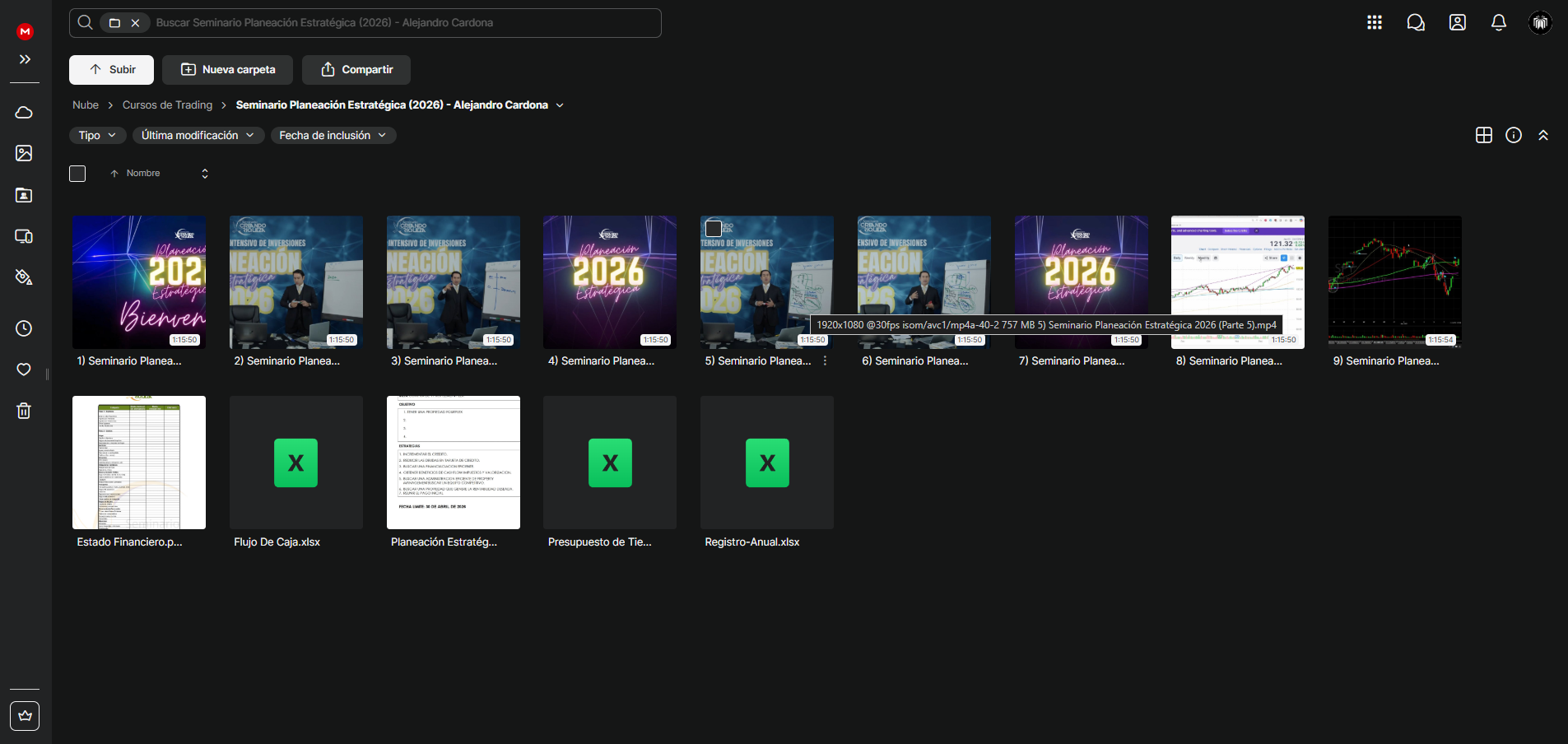
Task: Switch view with the grid layout icon
Action: [x=1484, y=135]
